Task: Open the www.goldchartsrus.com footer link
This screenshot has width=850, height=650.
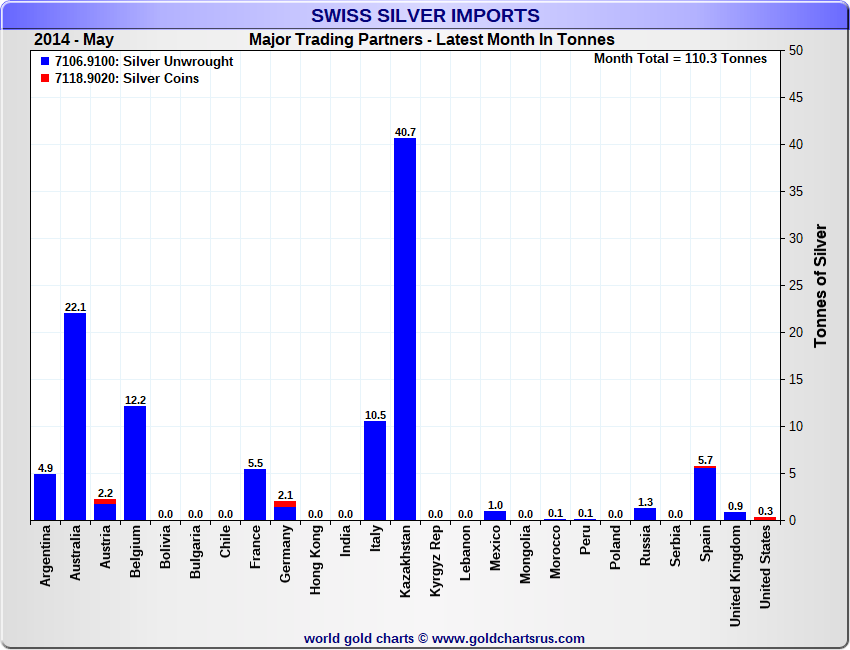Action: [x=508, y=639]
